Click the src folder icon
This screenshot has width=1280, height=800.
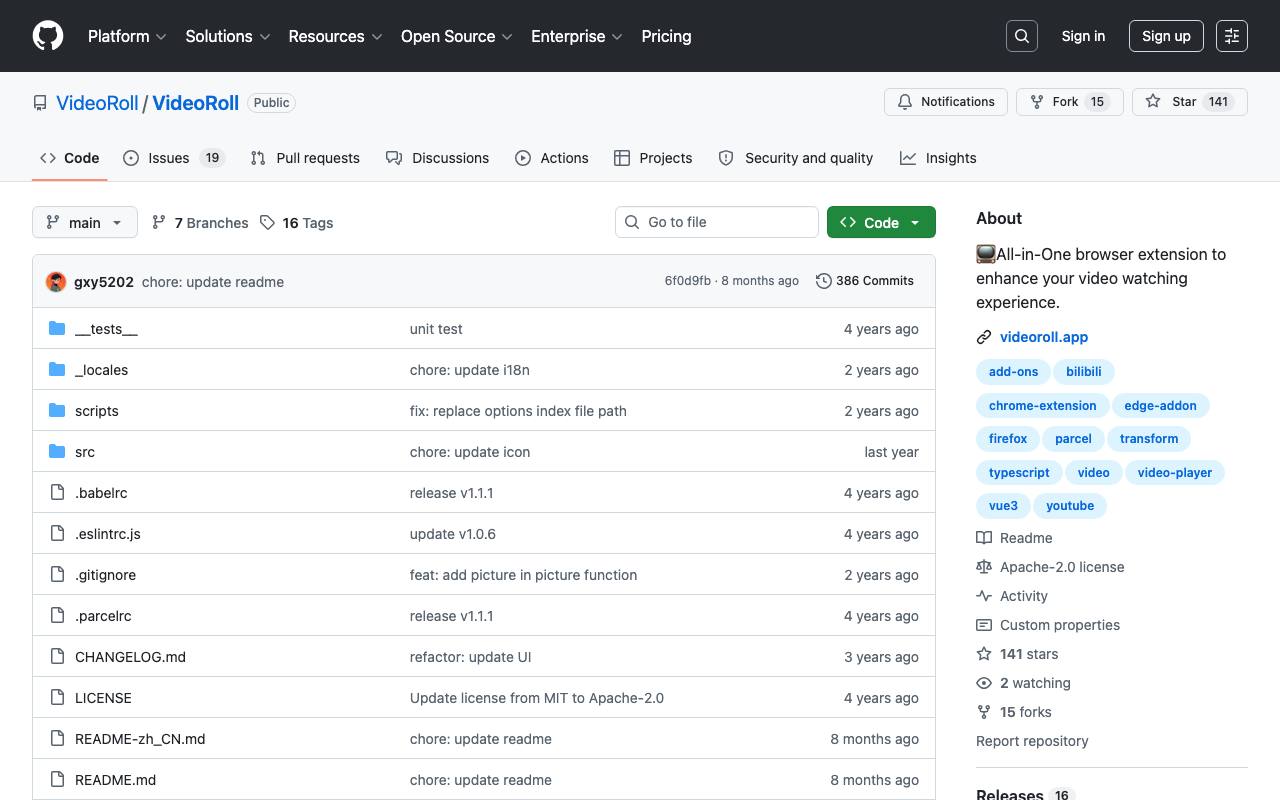click(x=57, y=452)
